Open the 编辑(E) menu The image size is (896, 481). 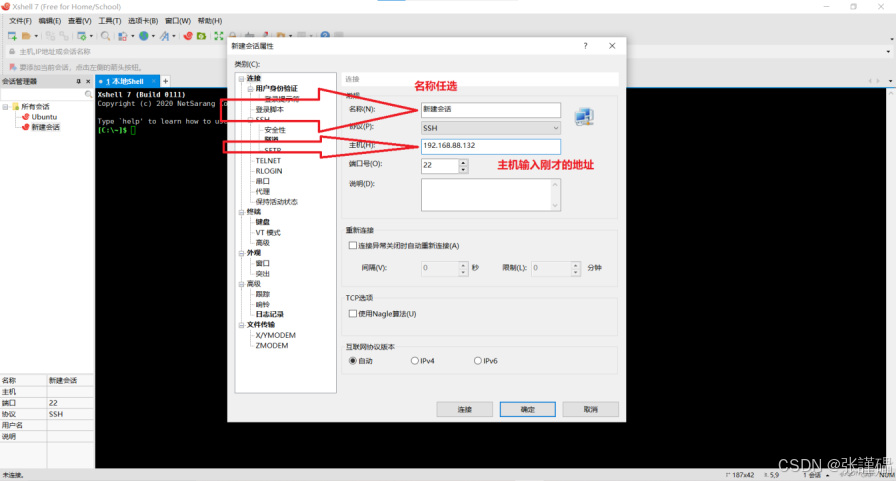tap(50, 21)
